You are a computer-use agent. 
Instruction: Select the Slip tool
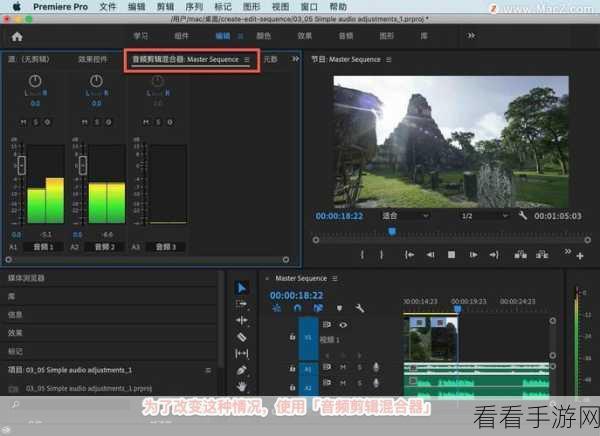click(x=241, y=353)
